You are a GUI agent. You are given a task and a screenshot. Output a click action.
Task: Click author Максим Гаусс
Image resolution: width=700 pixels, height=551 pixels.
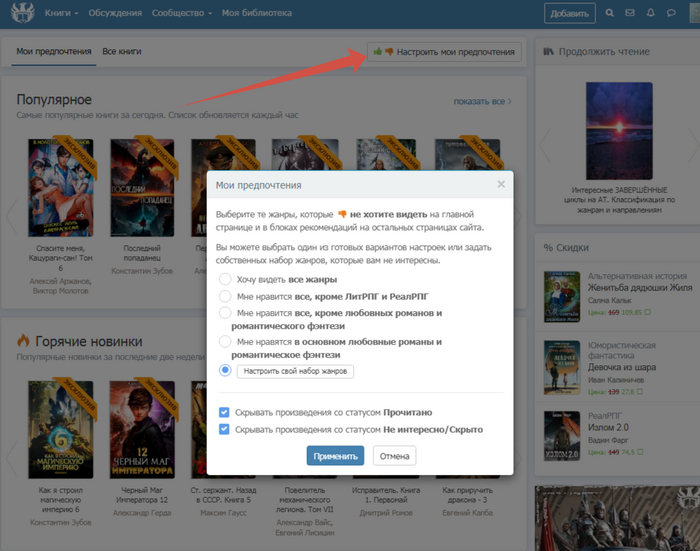pyautogui.click(x=223, y=513)
